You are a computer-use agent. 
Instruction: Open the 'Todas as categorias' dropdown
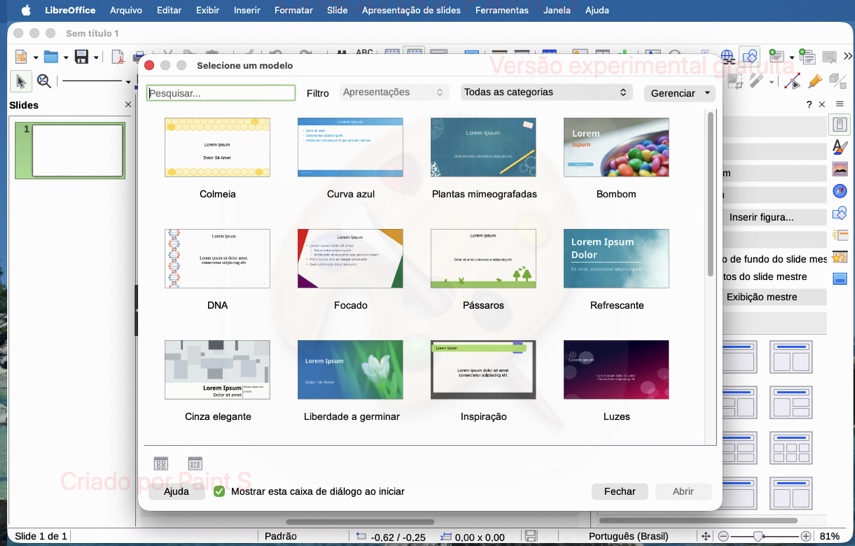point(546,92)
